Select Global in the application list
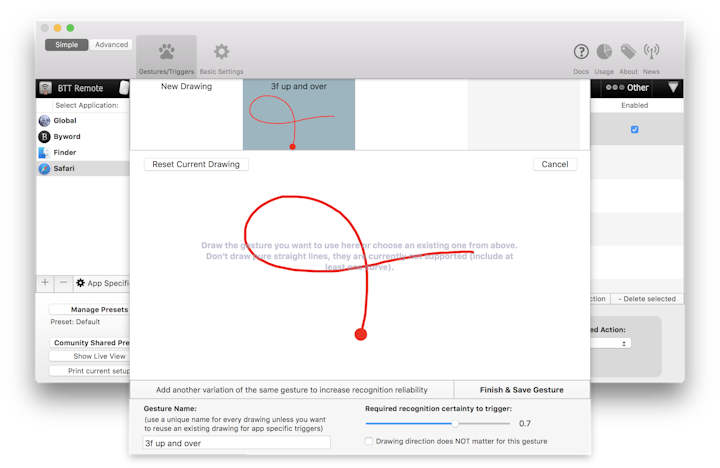The height and width of the screenshot is (468, 720). [x=64, y=121]
